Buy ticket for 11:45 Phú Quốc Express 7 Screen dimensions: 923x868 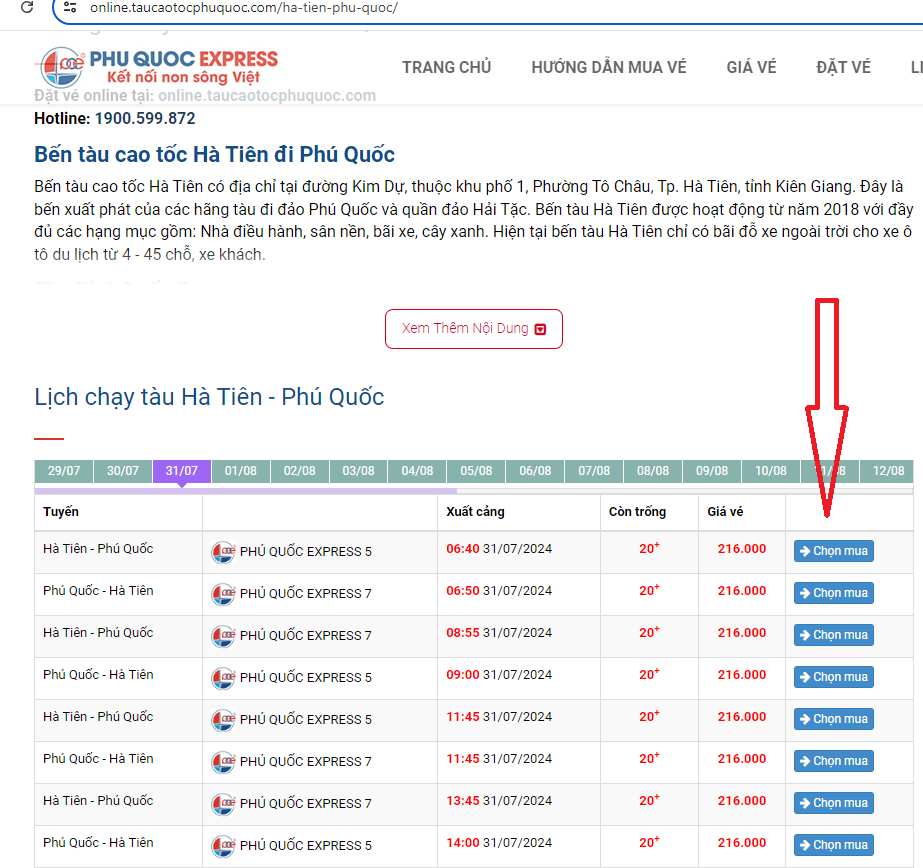click(x=834, y=761)
